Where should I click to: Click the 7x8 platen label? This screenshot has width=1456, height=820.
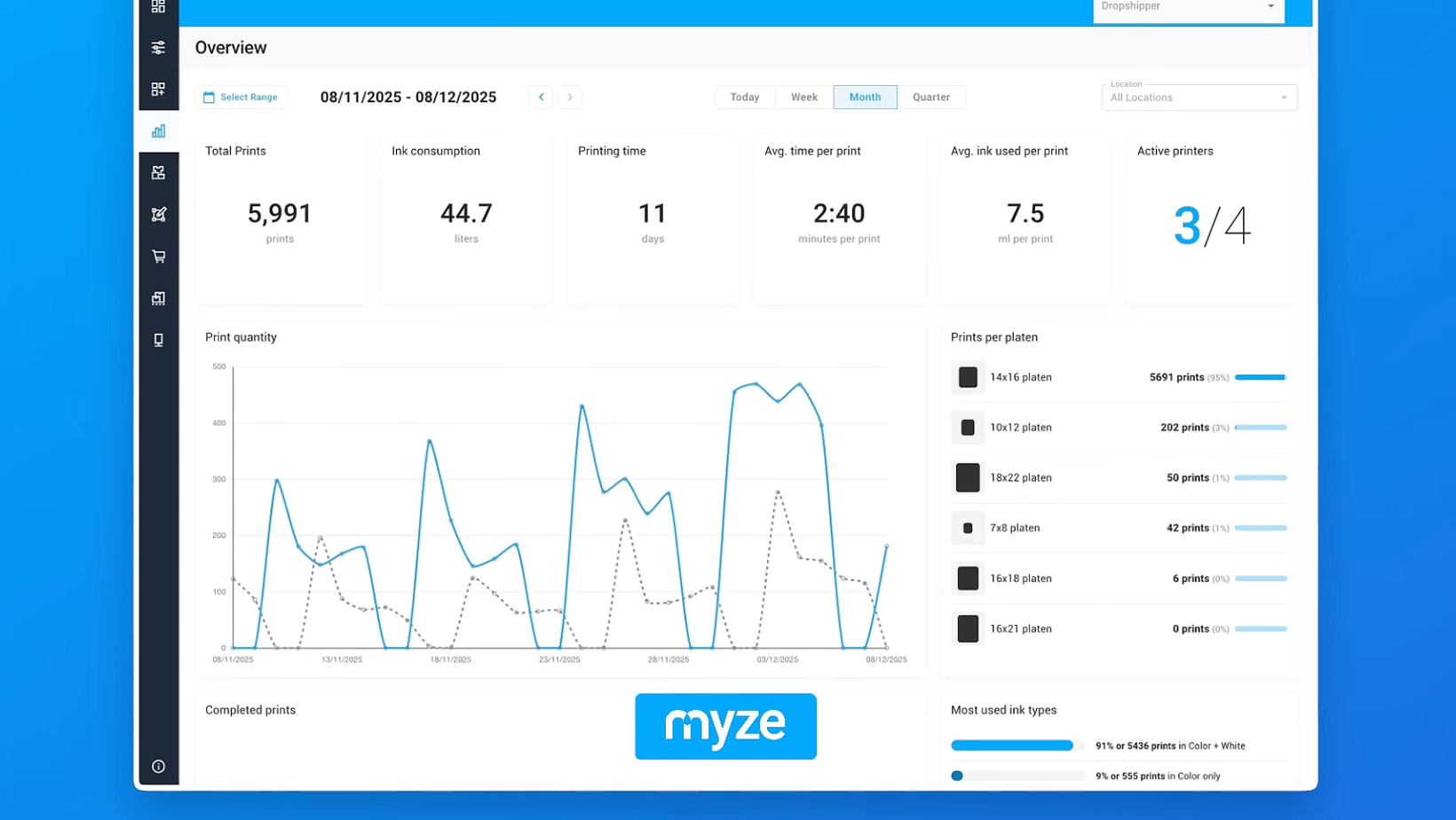1015,528
